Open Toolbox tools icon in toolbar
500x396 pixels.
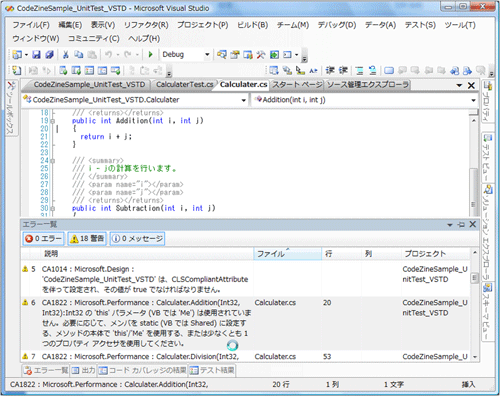[x=261, y=54]
